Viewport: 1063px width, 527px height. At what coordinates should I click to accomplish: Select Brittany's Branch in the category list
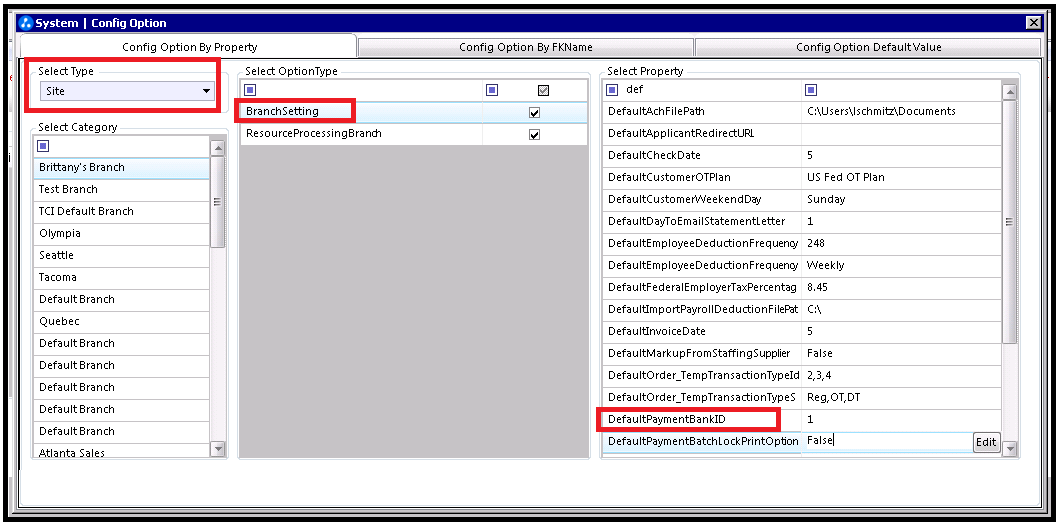tap(121, 168)
